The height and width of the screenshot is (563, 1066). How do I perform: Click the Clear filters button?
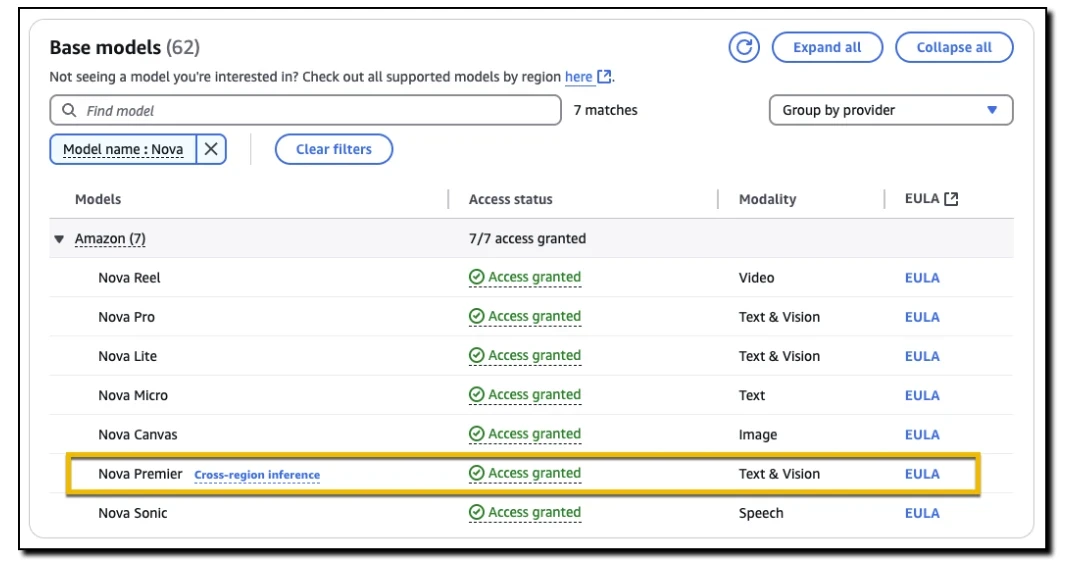[x=333, y=149]
